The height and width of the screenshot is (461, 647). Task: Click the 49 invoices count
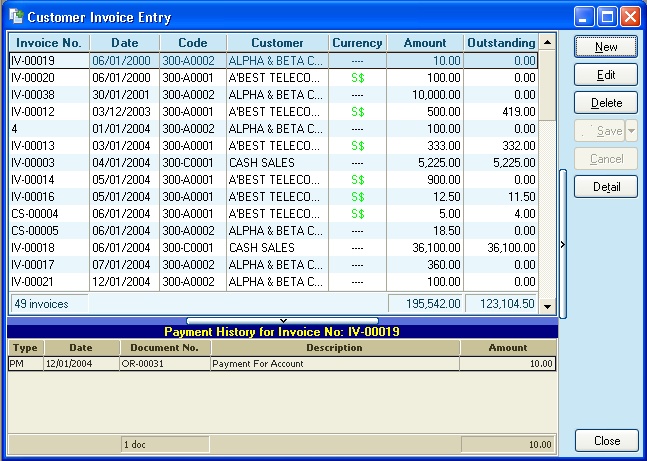coord(41,304)
